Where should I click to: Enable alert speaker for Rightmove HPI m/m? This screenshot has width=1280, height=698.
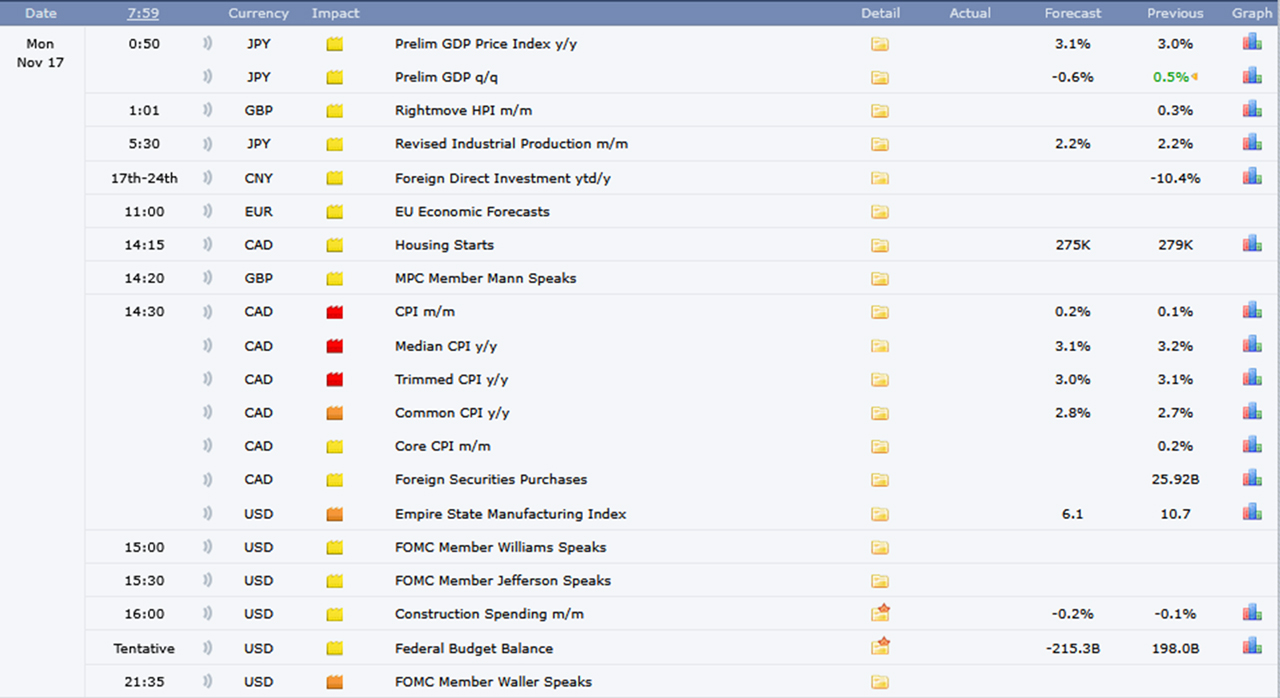coord(208,111)
